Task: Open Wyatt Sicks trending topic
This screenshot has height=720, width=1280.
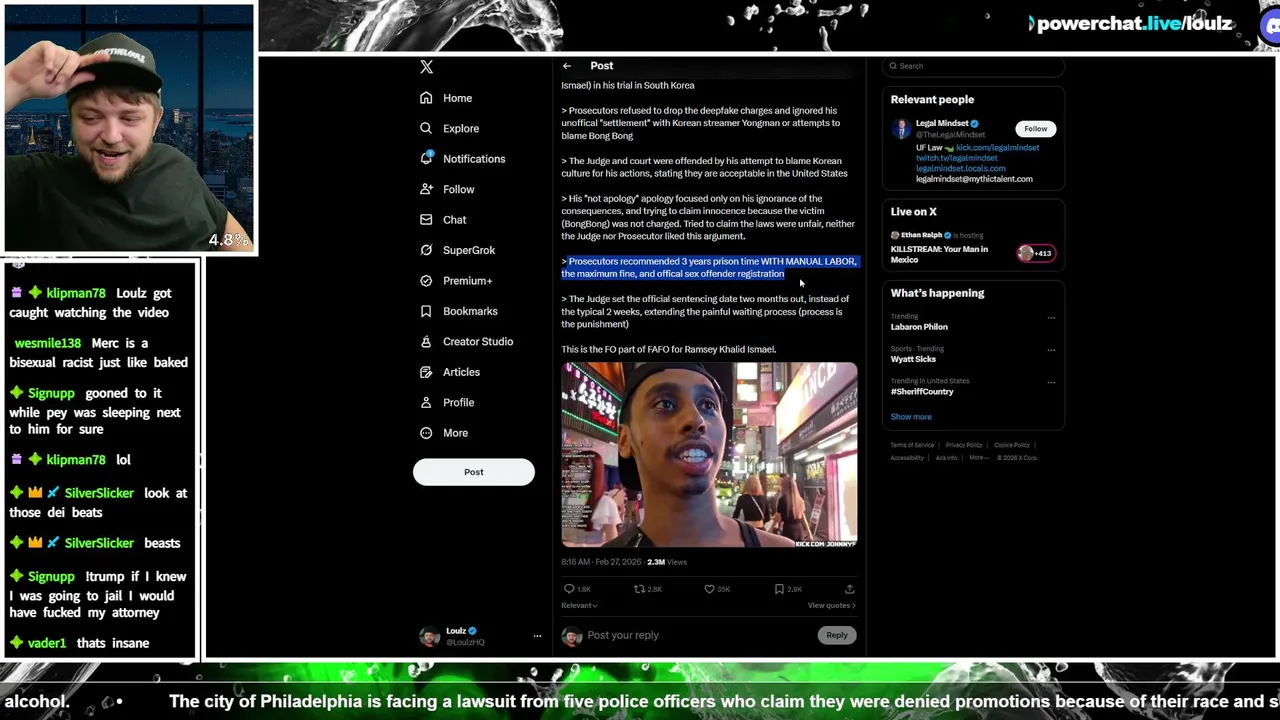Action: pyautogui.click(x=913, y=359)
